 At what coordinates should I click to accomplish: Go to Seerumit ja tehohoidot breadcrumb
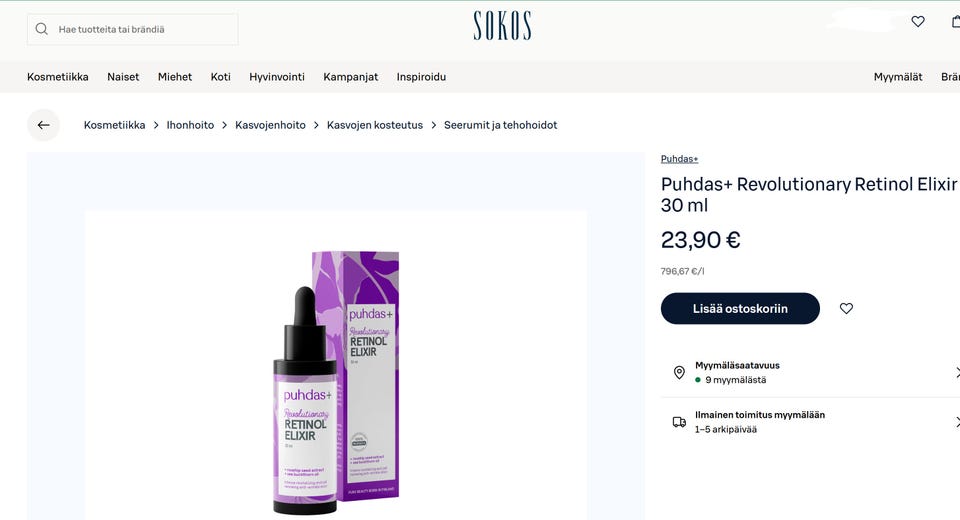[500, 125]
